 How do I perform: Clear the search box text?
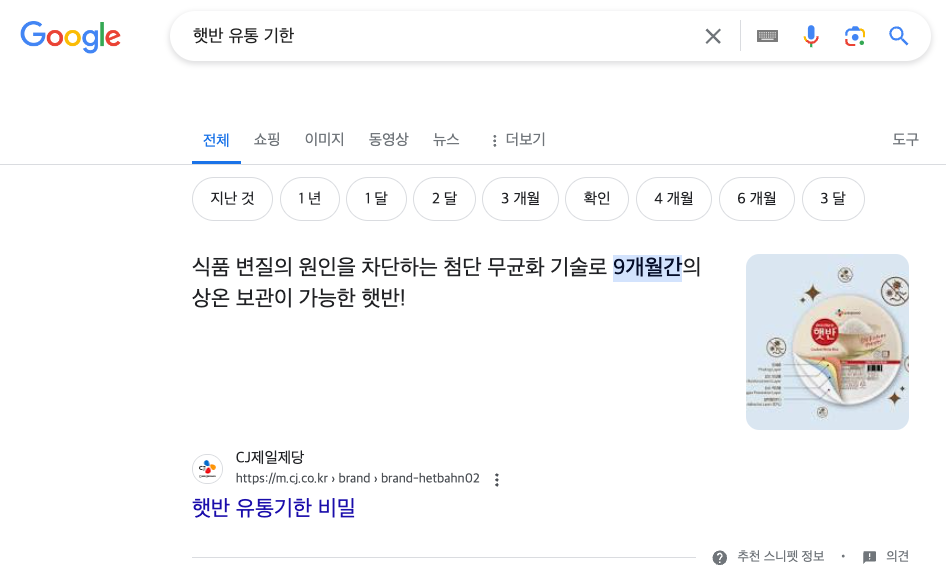(x=713, y=37)
